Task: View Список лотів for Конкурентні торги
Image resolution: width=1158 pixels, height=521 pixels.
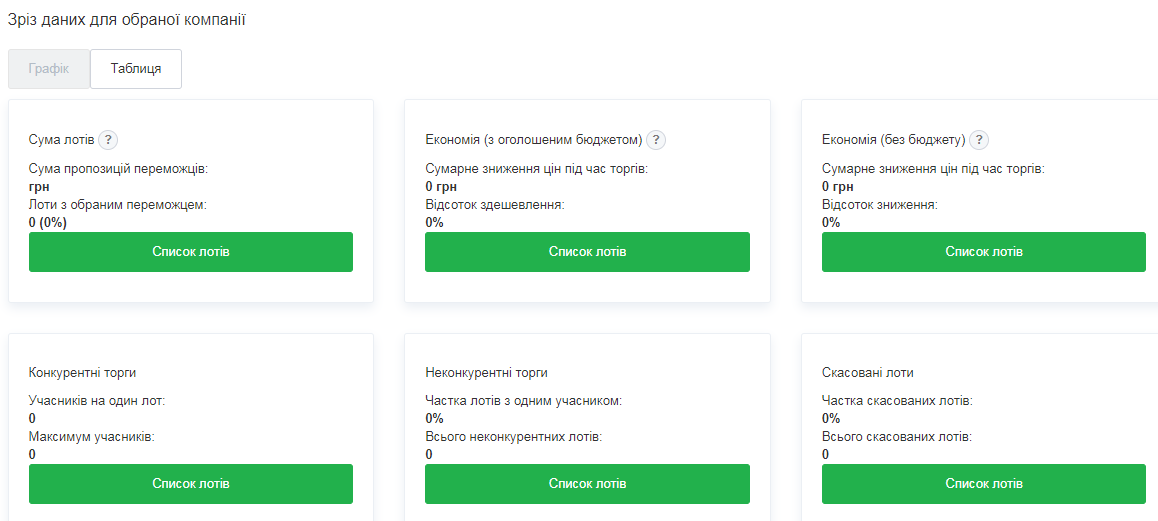Action: coord(190,484)
